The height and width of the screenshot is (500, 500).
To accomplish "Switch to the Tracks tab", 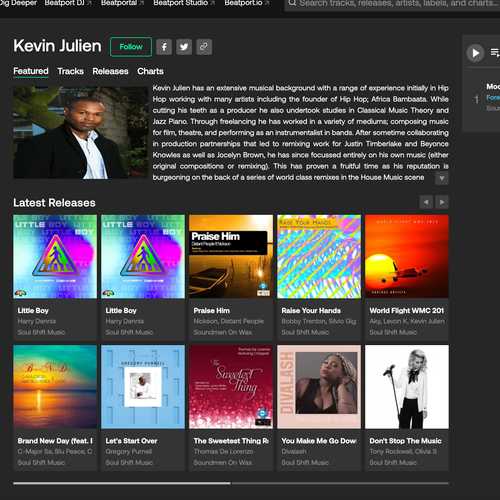I will pos(71,71).
